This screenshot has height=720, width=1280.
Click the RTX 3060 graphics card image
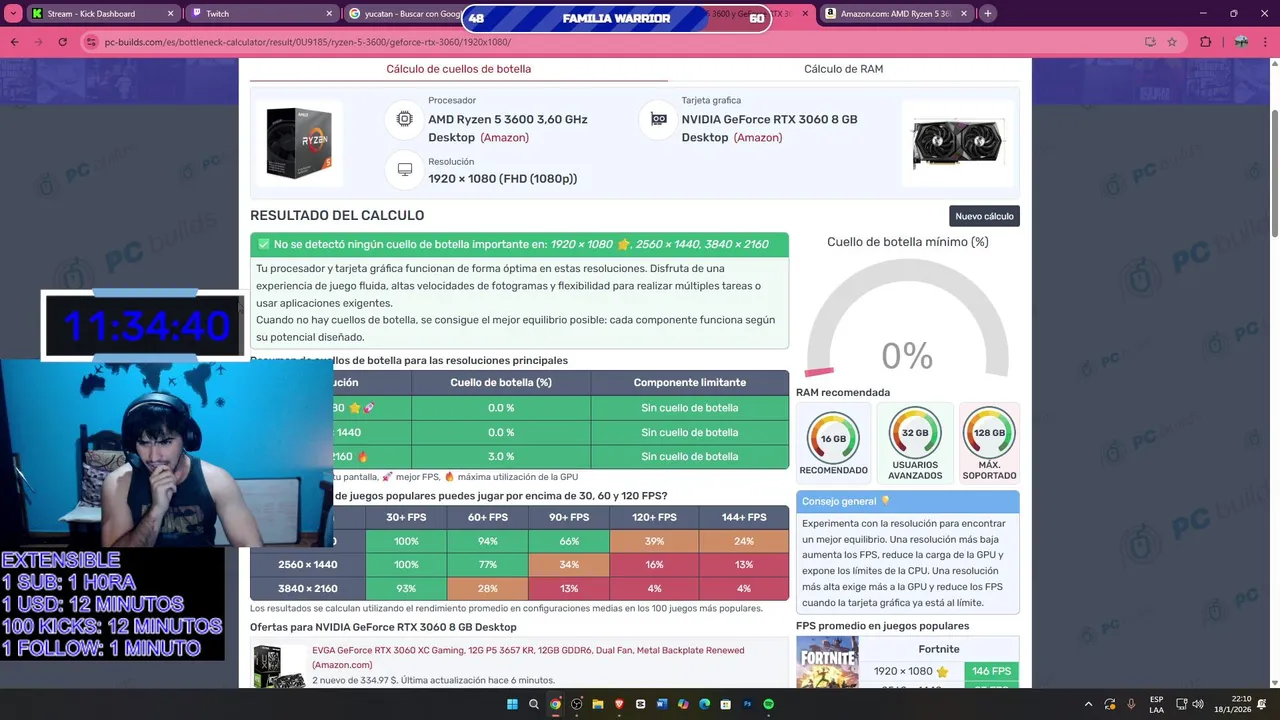pyautogui.click(x=957, y=143)
